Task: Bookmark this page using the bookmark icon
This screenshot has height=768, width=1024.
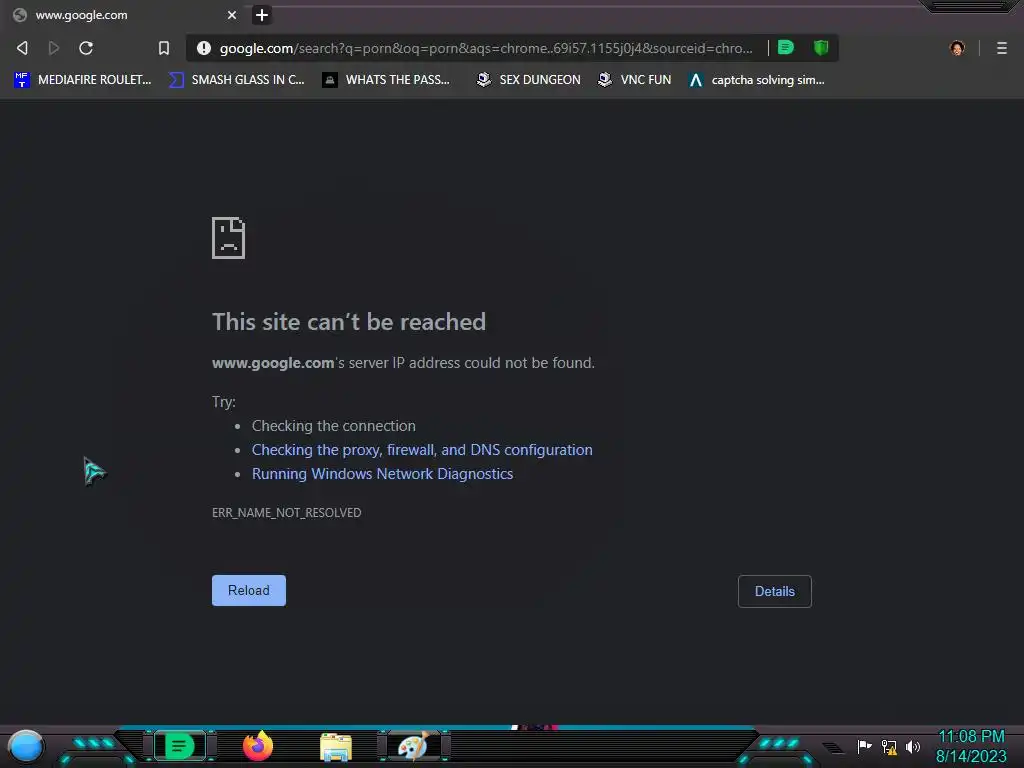Action: click(x=164, y=48)
